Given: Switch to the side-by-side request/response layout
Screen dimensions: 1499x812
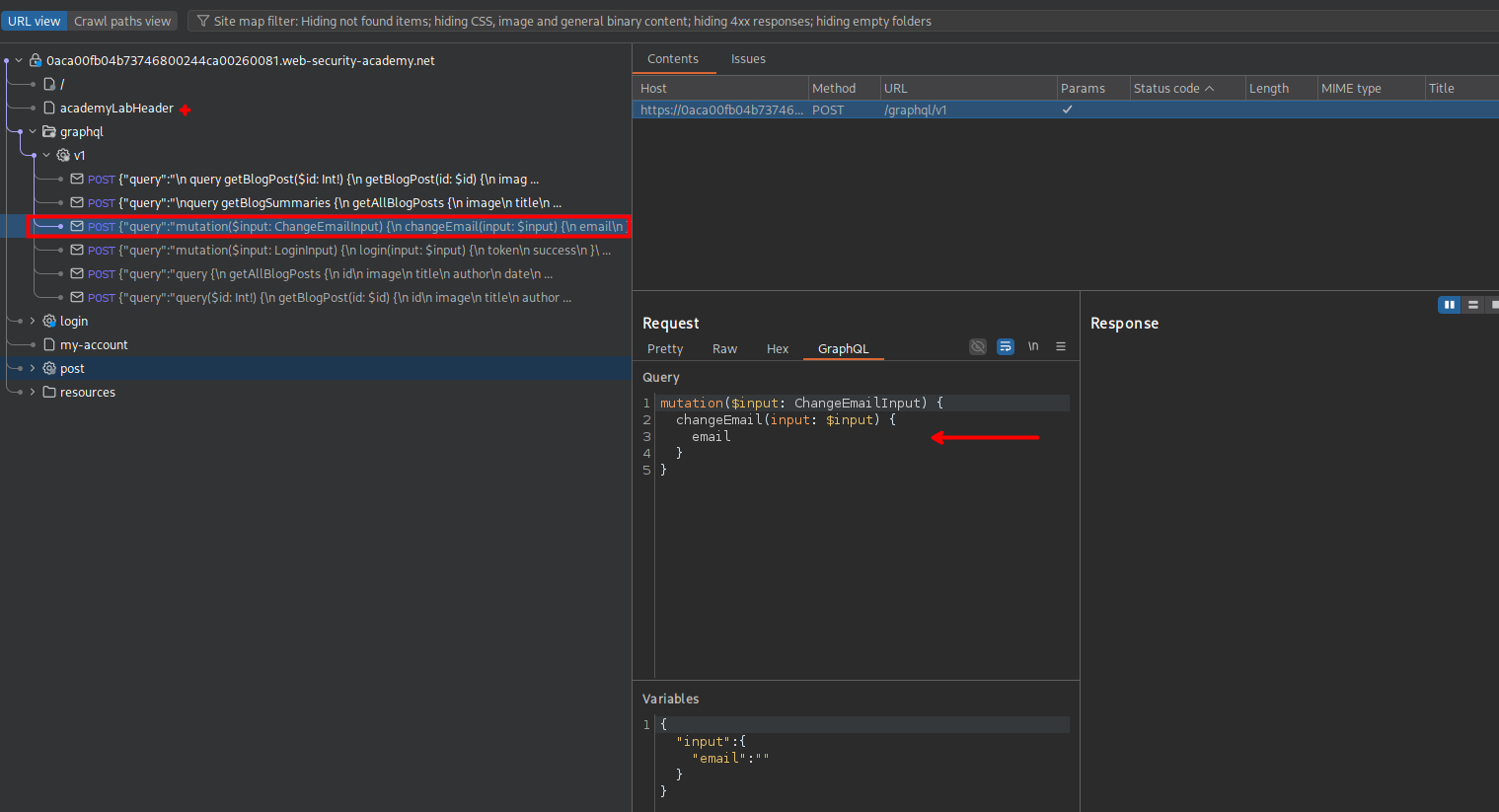Looking at the screenshot, I should coord(1449,305).
